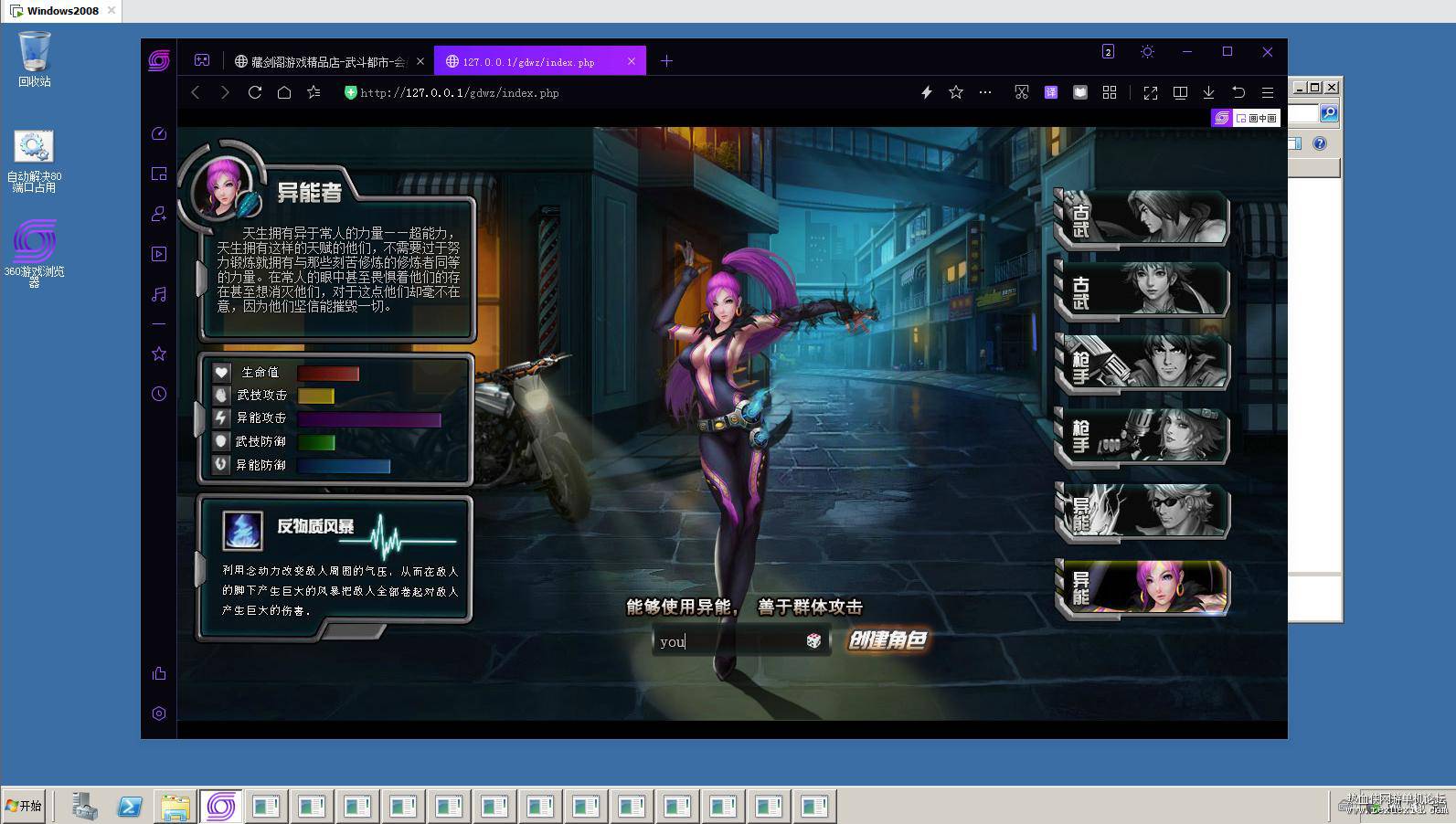
Task: Click the random name dice icon
Action: (813, 640)
